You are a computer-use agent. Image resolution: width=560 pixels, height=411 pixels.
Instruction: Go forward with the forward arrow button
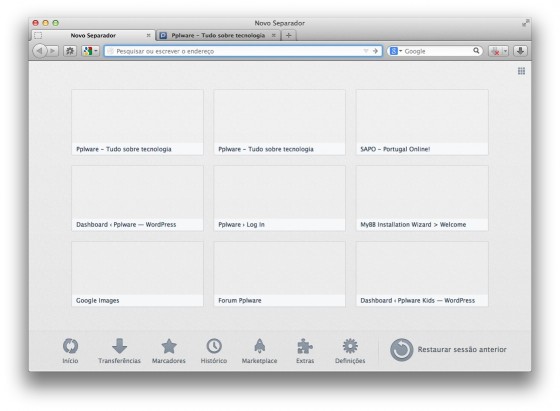53,51
